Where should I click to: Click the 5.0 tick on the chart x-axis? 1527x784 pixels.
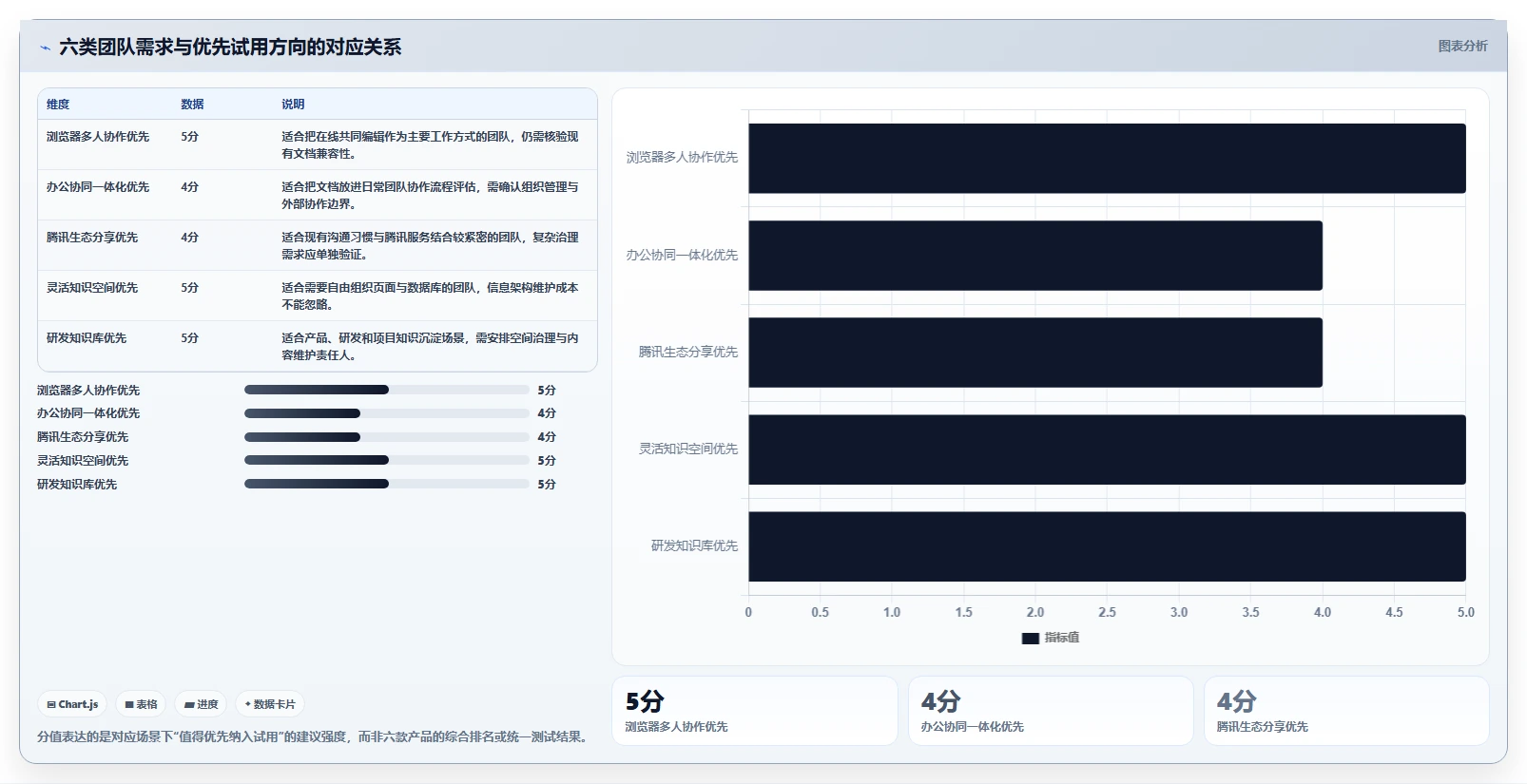point(1465,613)
